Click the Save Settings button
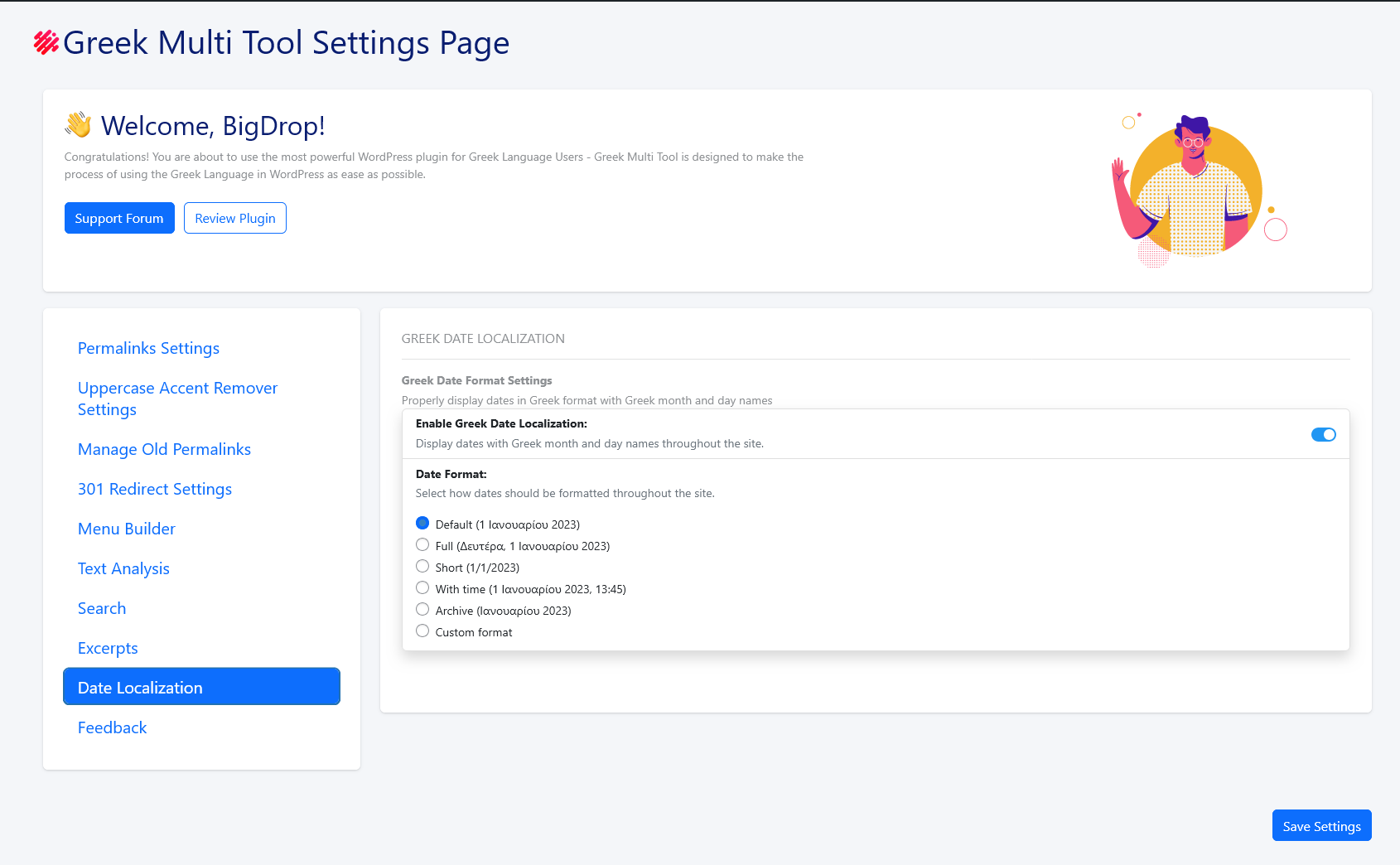The width and height of the screenshot is (1400, 865). click(1321, 826)
